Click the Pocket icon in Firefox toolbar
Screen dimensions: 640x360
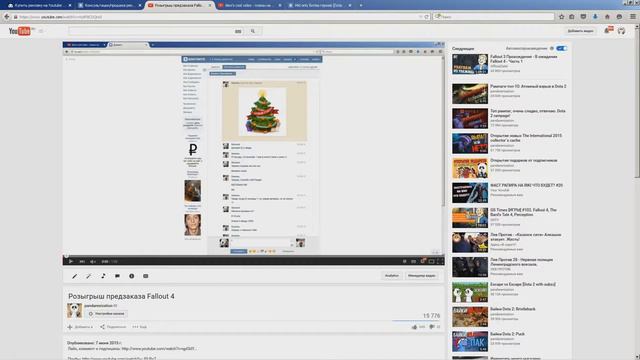(583, 17)
